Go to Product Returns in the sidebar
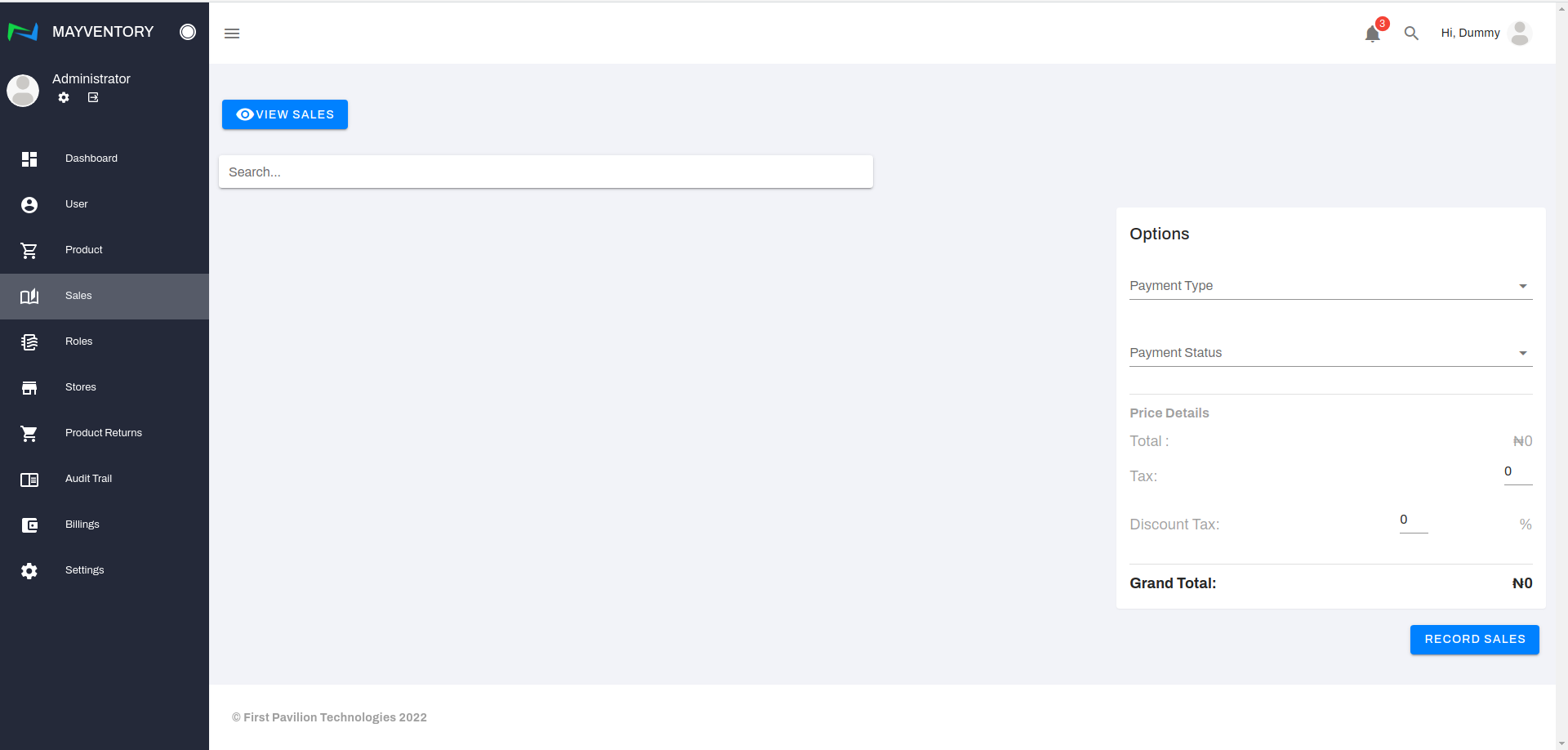Viewport: 1568px width, 750px height. [x=103, y=433]
